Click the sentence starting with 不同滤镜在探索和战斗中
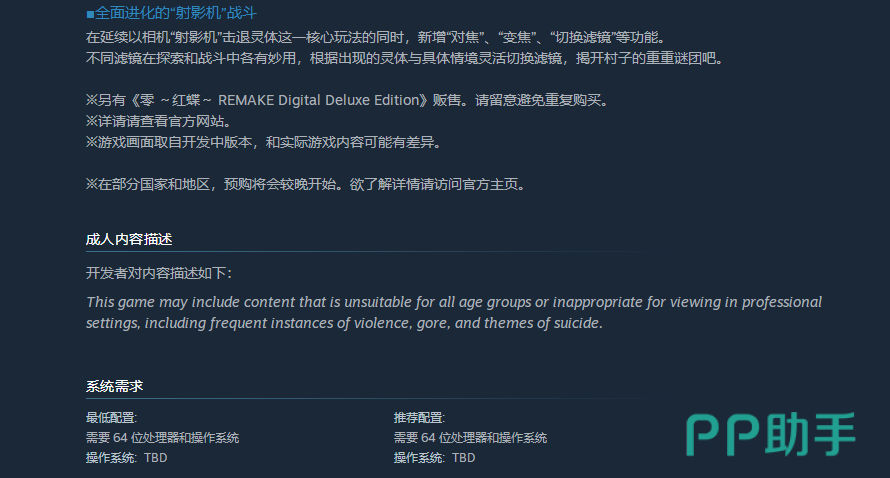890x478 pixels. coord(404,58)
